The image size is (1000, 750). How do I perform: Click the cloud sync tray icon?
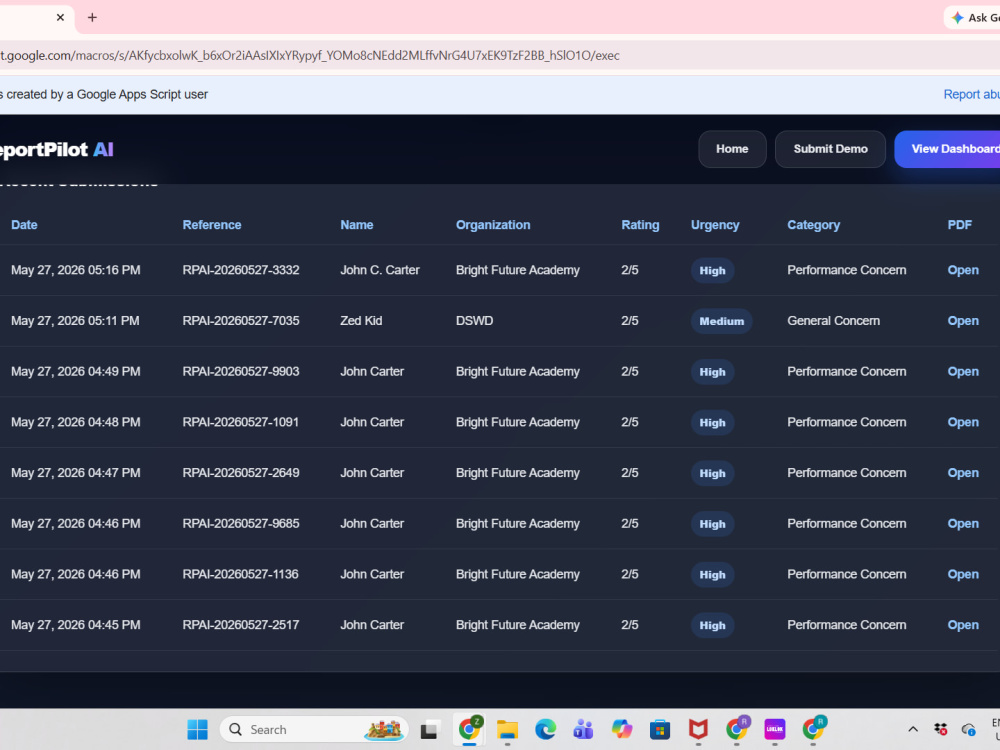coord(968,729)
